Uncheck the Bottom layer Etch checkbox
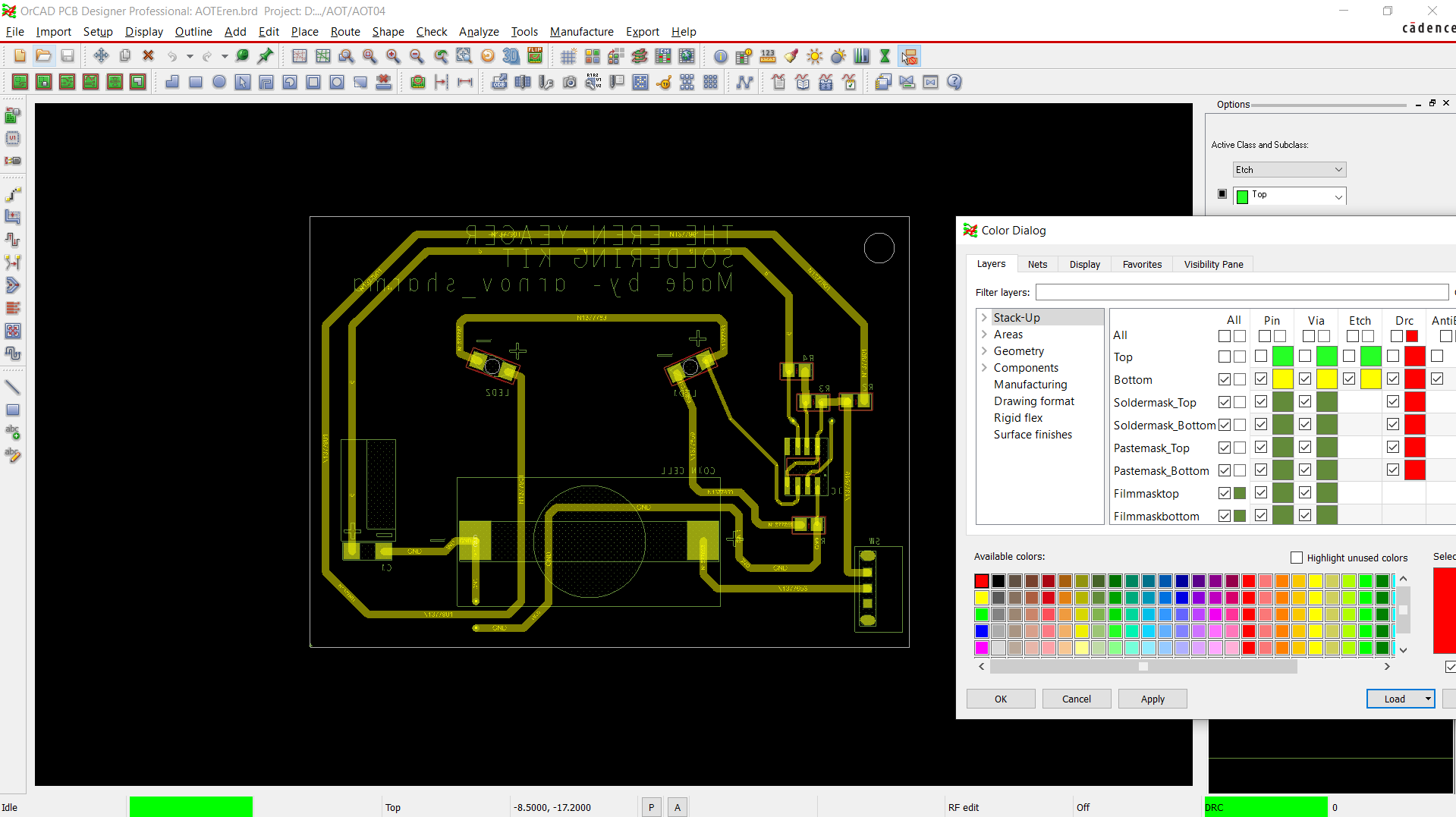Image resolution: width=1456 pixels, height=817 pixels. (1349, 379)
